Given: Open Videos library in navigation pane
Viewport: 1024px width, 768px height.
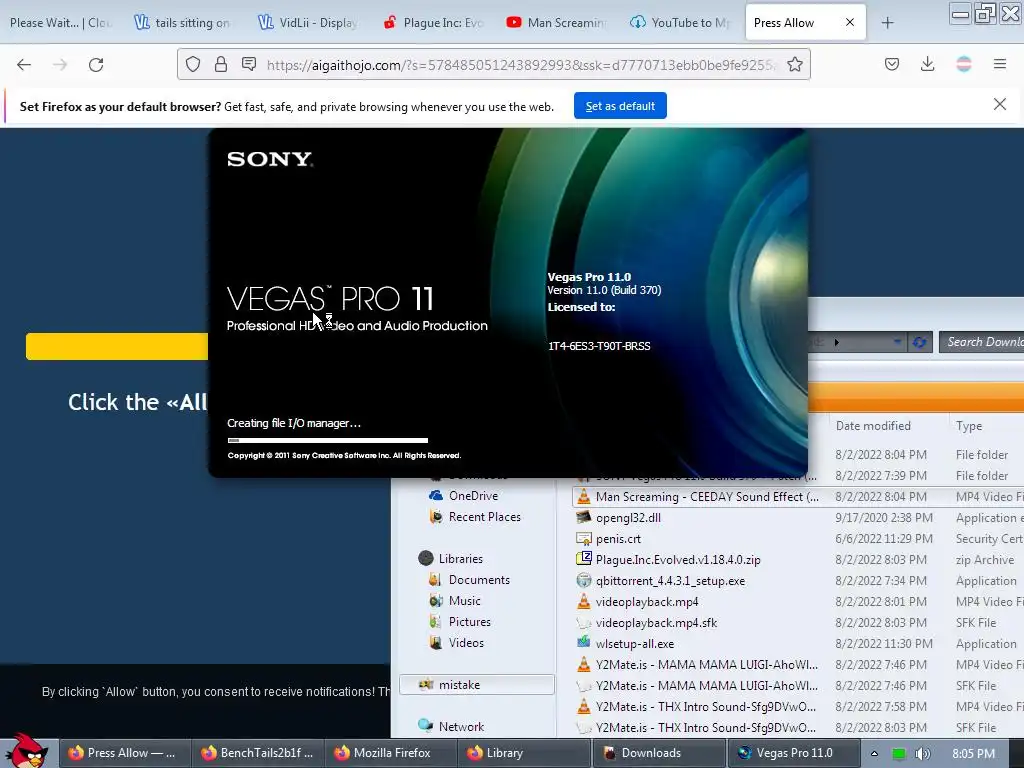Looking at the screenshot, I should click(x=466, y=643).
